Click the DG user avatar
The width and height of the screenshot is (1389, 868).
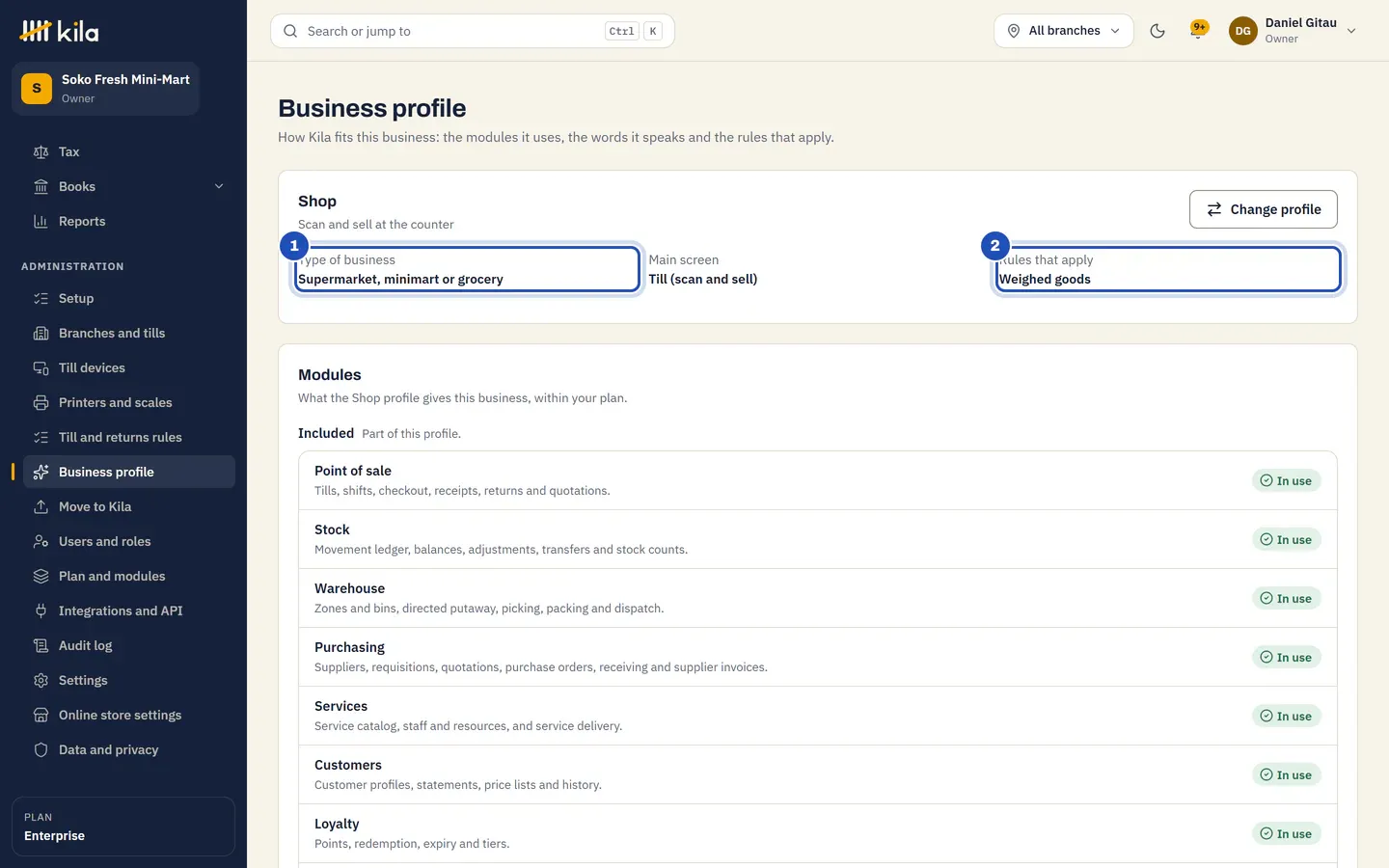tap(1243, 31)
